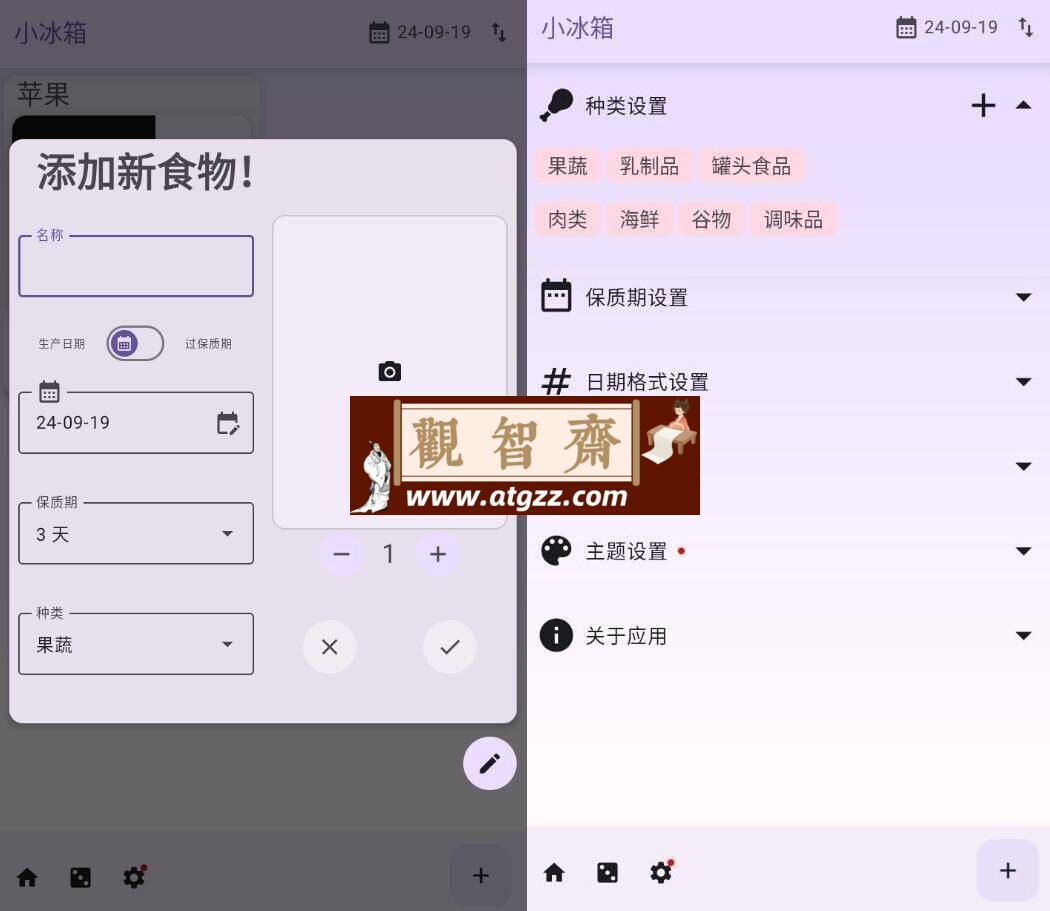This screenshot has height=911, width=1050.
Task: Click sort arrows icon in left header
Action: point(499,32)
